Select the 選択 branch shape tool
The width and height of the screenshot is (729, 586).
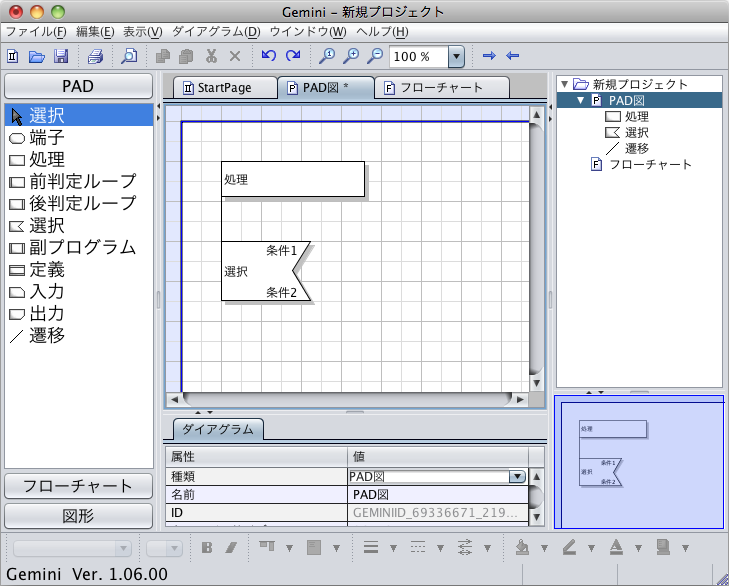coord(79,226)
